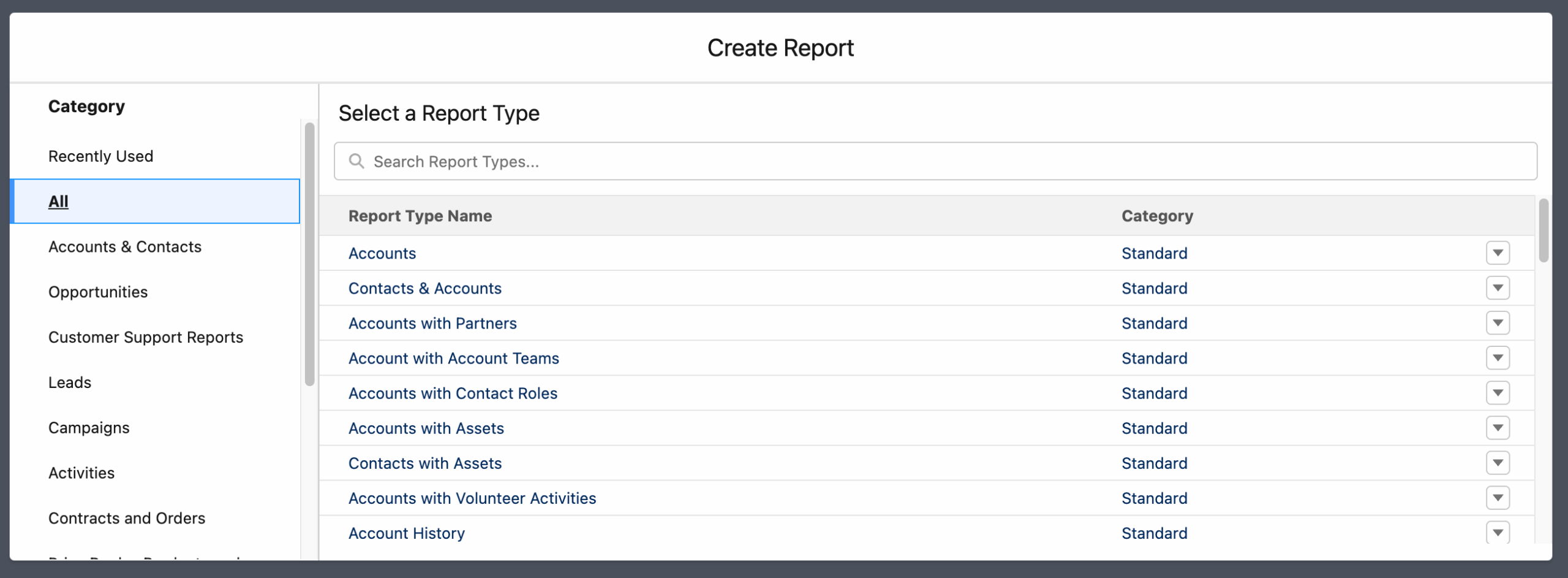
Task: Pick the Campaigns category
Action: click(89, 428)
